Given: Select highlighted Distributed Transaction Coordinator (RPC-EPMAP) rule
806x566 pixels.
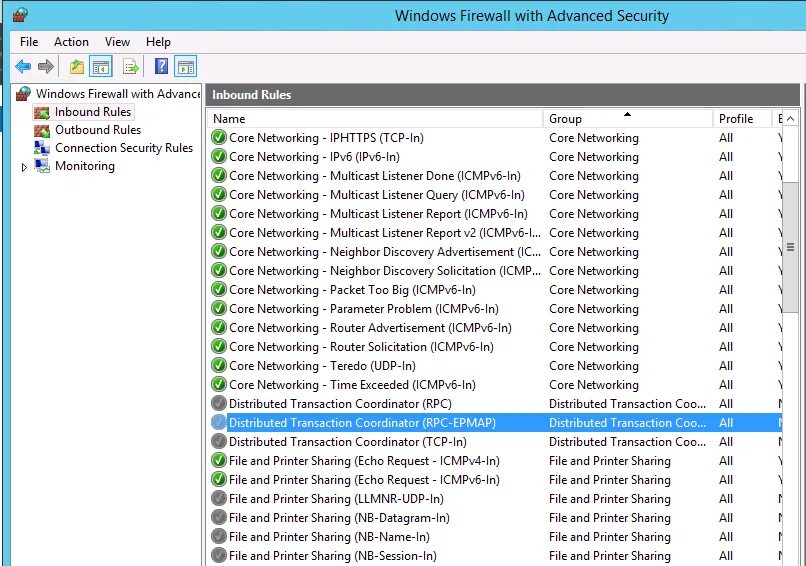Looking at the screenshot, I should coord(362,423).
